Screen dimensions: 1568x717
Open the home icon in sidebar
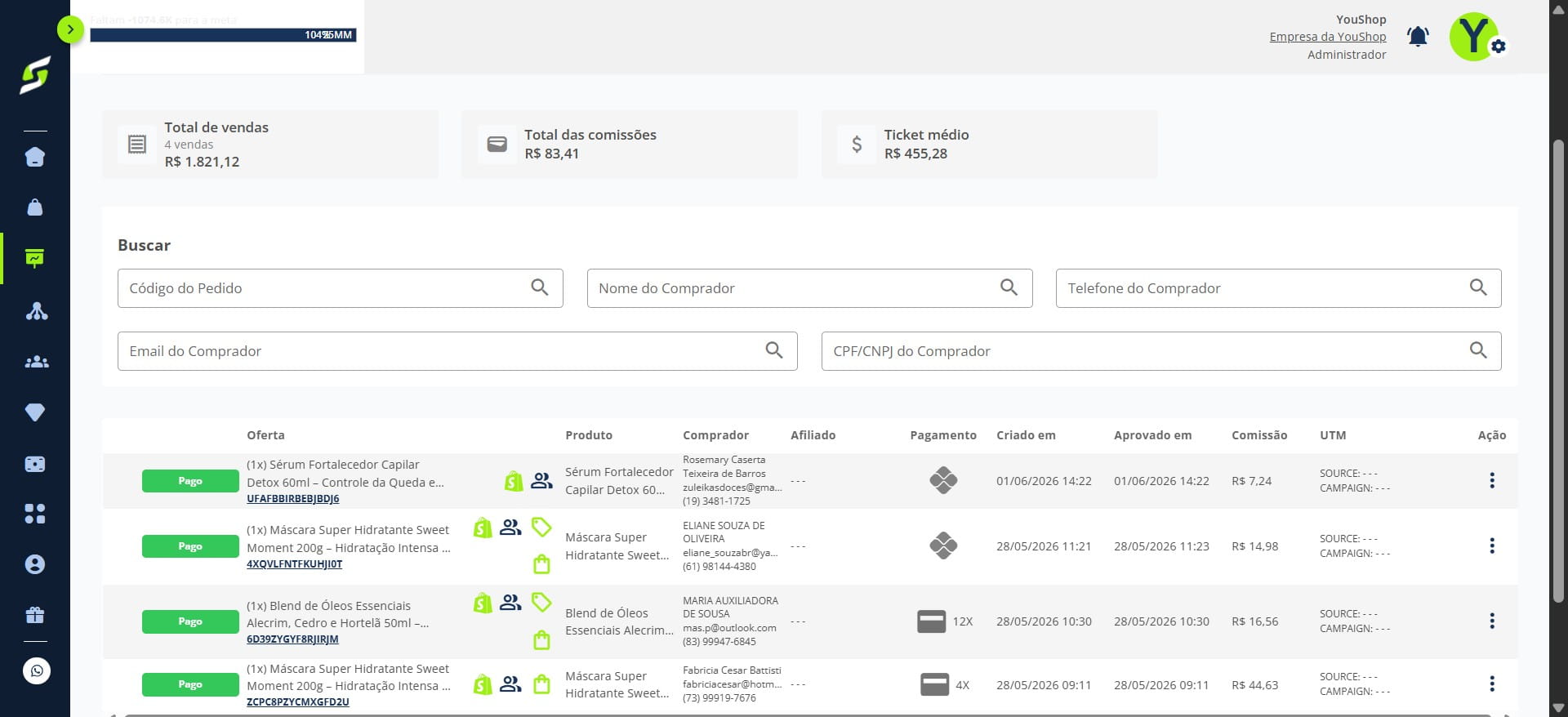tap(35, 157)
